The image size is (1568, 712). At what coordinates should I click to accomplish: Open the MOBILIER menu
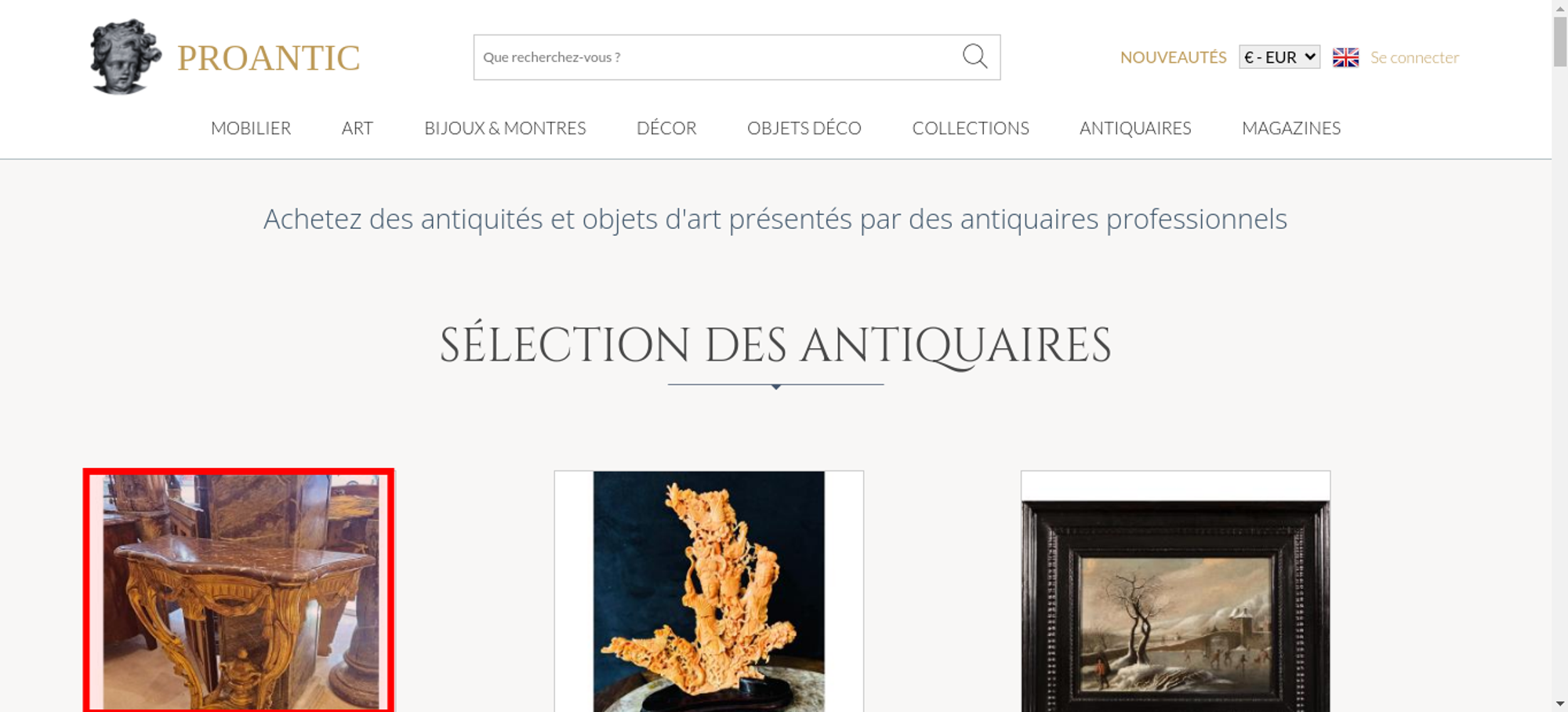pyautogui.click(x=251, y=128)
